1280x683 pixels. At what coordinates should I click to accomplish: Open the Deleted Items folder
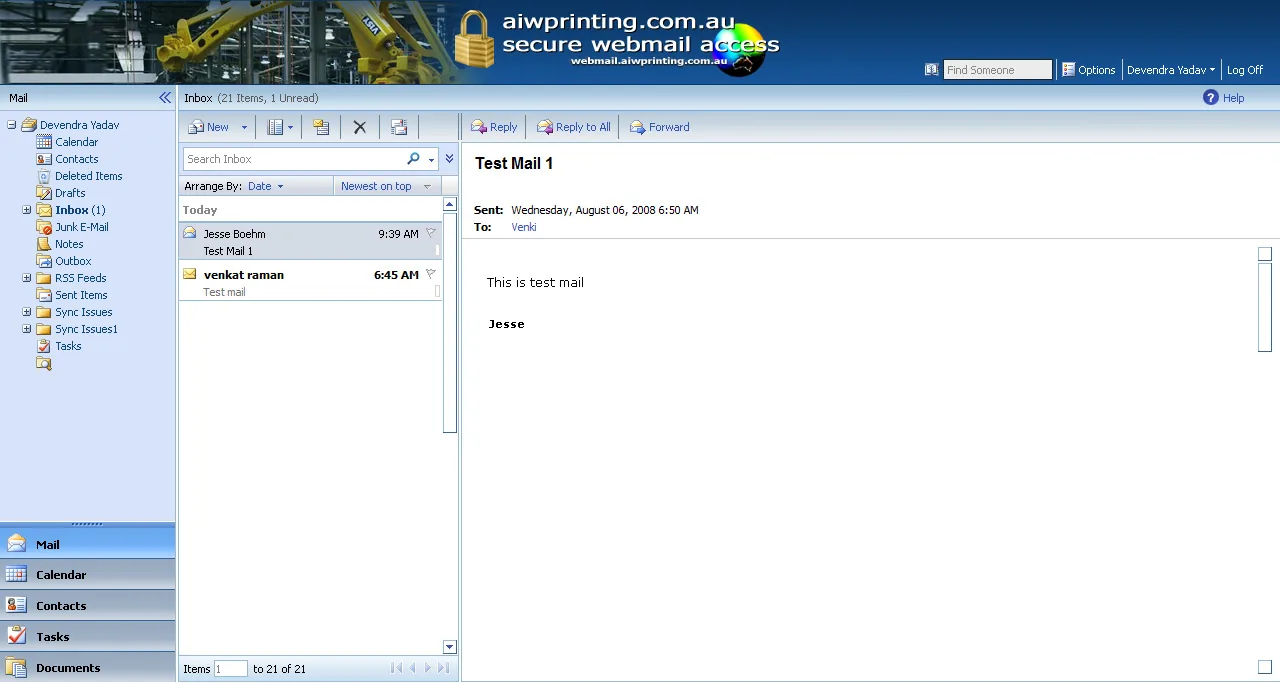[88, 176]
